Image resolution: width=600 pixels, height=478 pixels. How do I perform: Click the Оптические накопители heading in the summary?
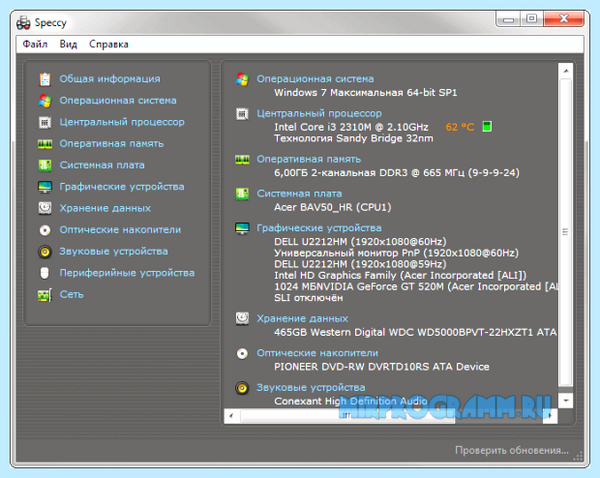tap(317, 353)
